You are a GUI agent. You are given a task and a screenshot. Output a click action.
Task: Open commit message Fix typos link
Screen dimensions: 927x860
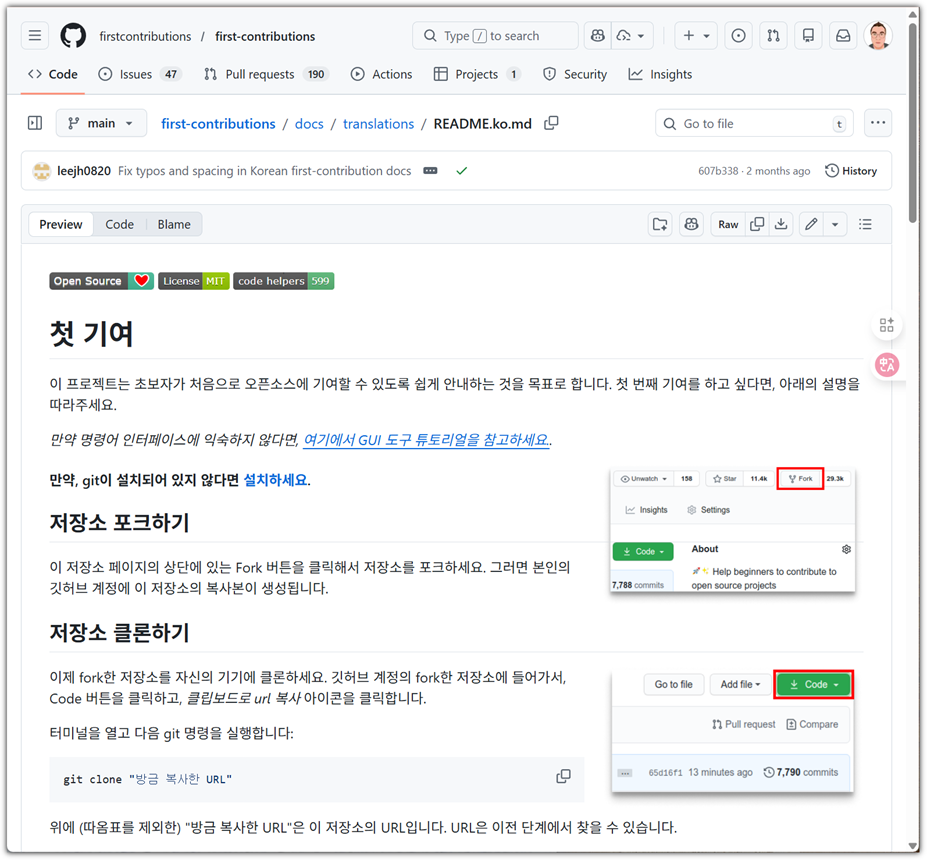(x=264, y=171)
